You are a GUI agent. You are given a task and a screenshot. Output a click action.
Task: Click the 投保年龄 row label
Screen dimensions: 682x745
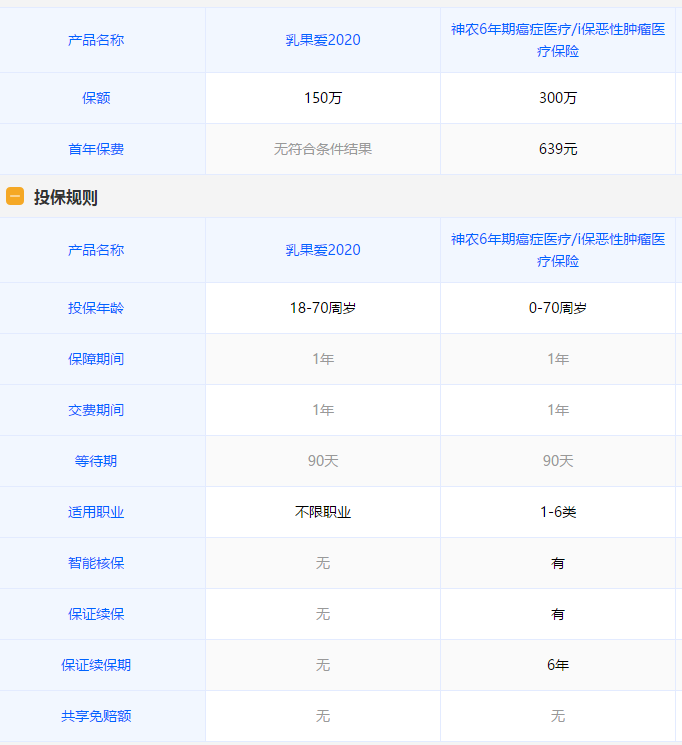coord(96,308)
